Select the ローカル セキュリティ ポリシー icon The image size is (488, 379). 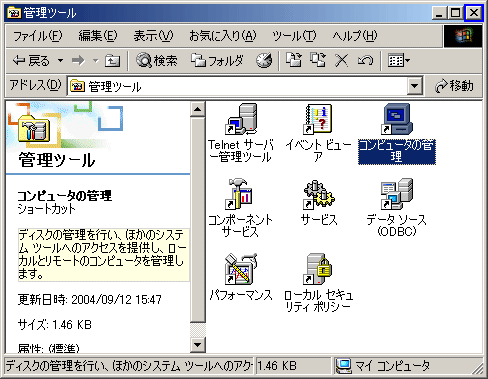(318, 269)
